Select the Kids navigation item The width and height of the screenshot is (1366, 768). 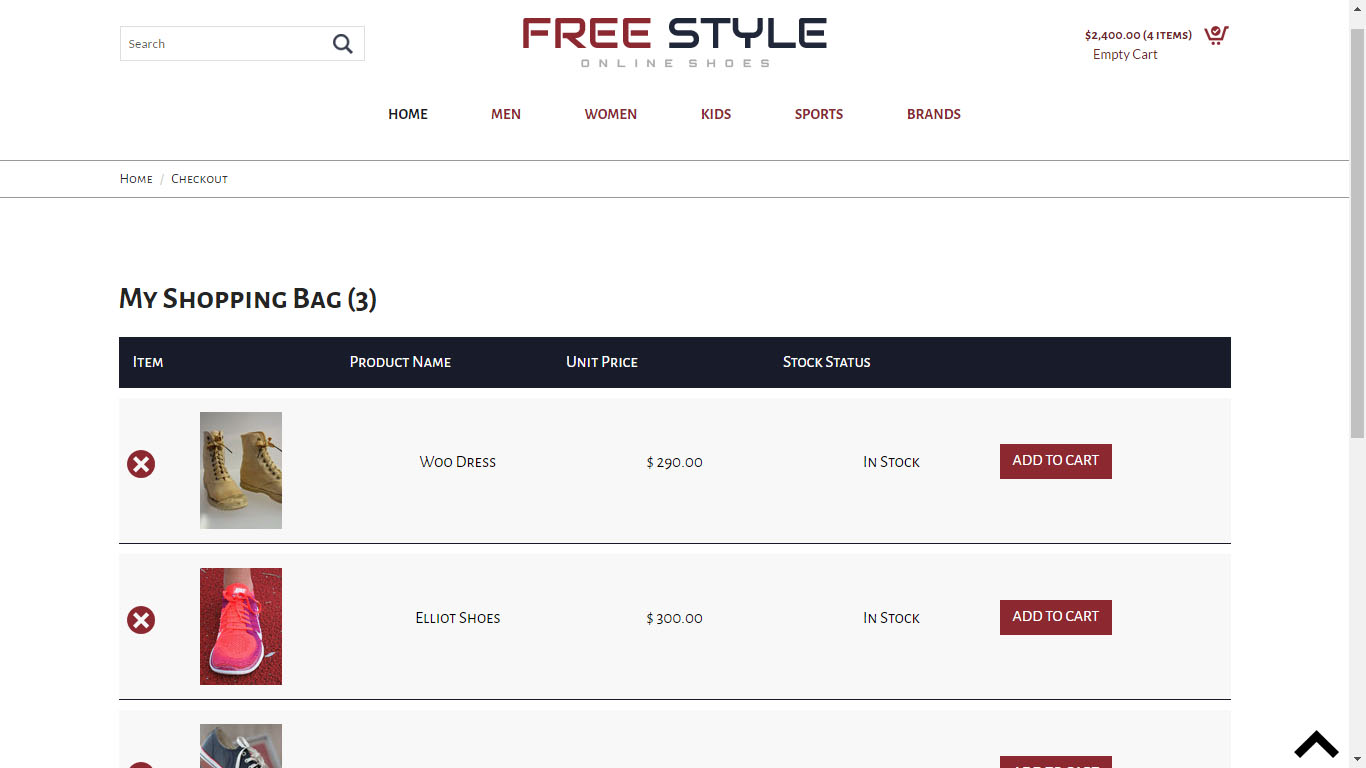[x=716, y=114]
